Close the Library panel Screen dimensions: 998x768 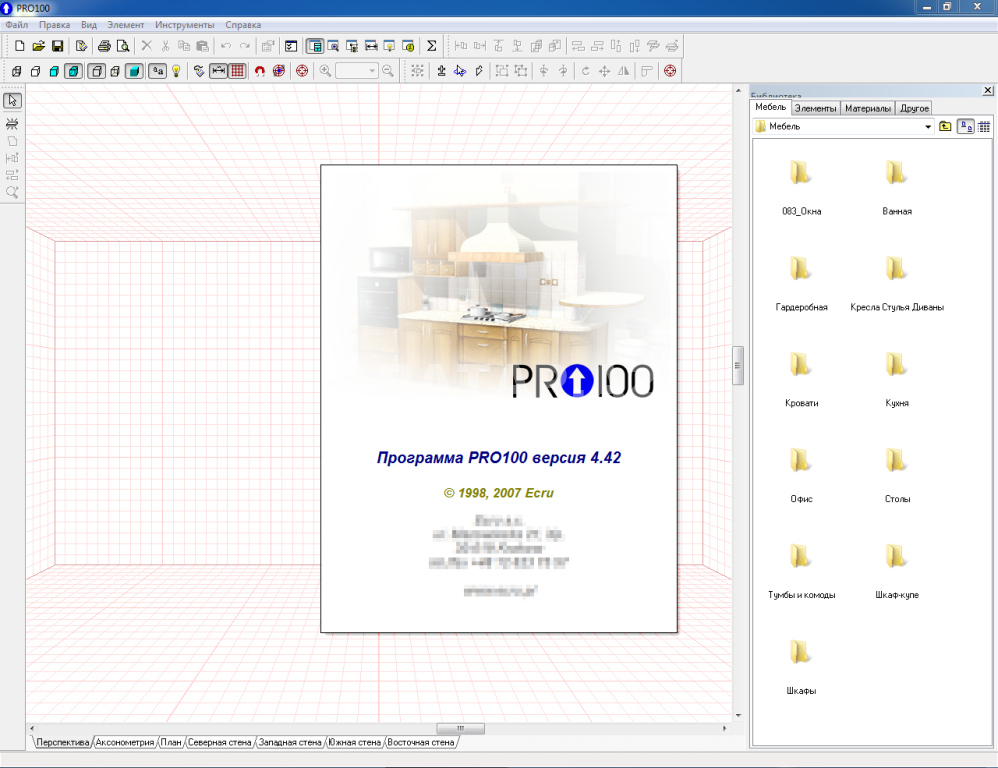coord(987,90)
